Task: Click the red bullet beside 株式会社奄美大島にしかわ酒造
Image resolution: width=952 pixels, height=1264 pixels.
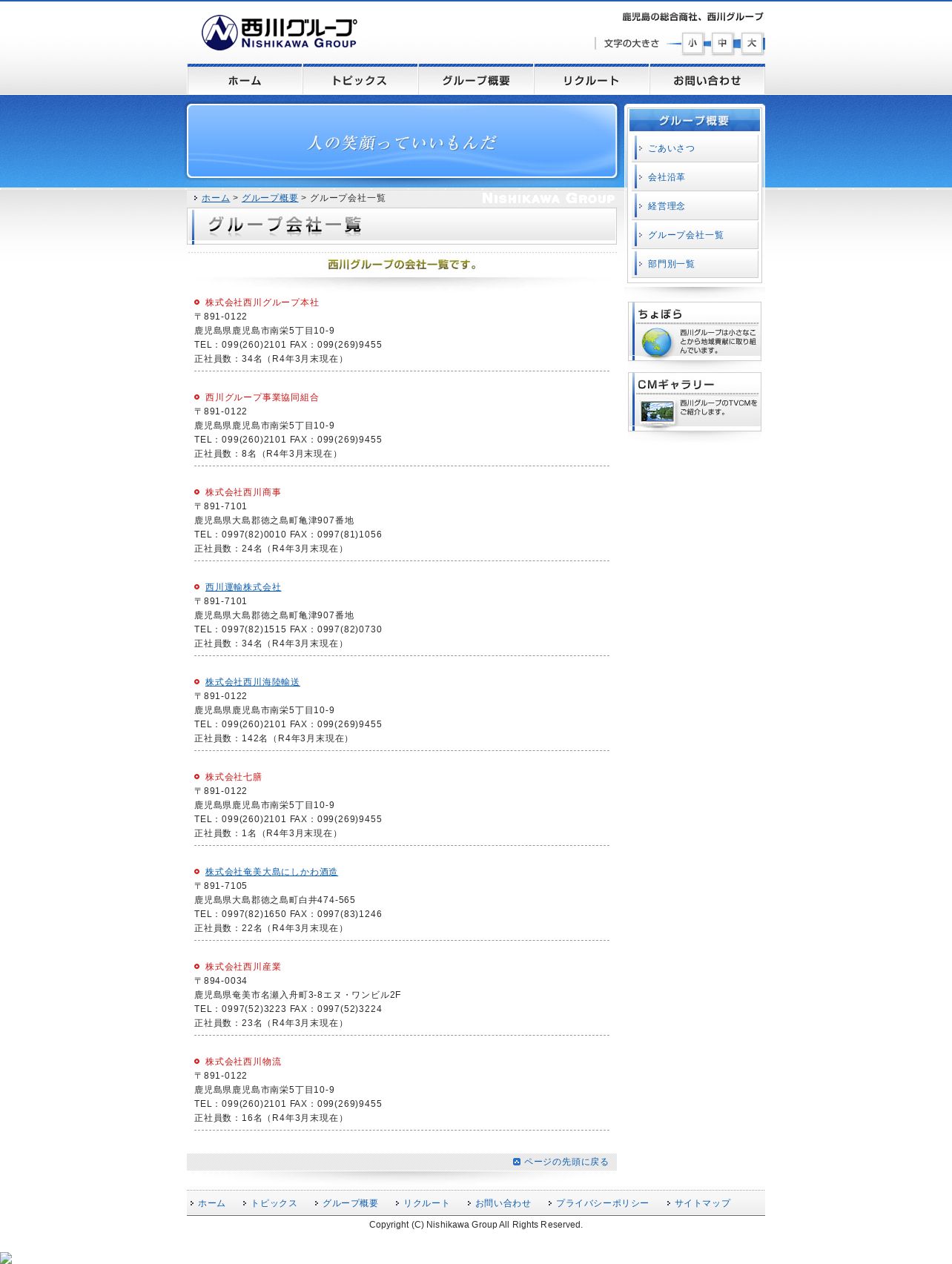Action: pos(197,872)
